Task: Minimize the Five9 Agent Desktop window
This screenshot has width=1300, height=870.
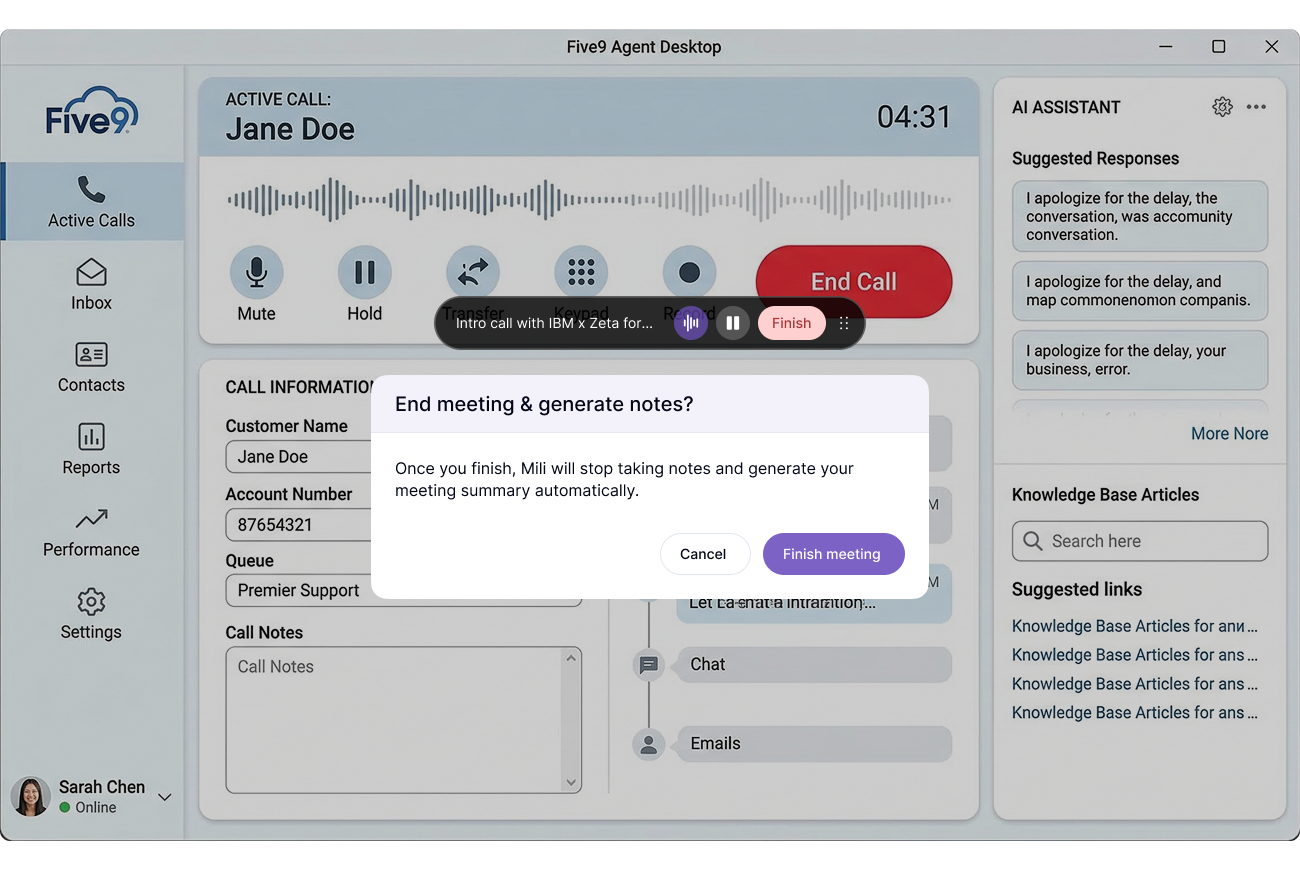Action: coord(1166,46)
